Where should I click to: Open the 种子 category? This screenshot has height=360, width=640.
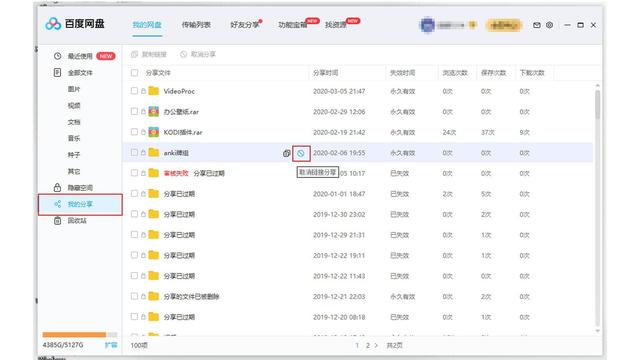[x=74, y=155]
